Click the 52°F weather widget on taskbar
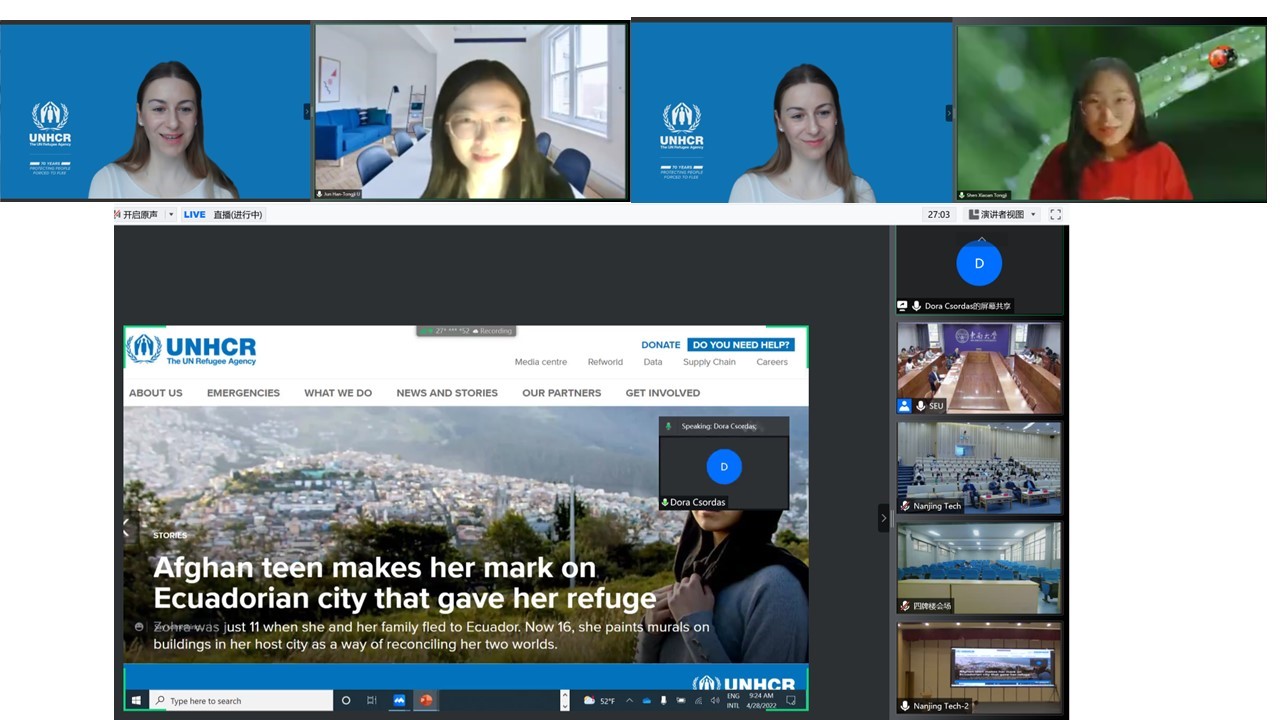This screenshot has width=1280, height=720. 600,700
